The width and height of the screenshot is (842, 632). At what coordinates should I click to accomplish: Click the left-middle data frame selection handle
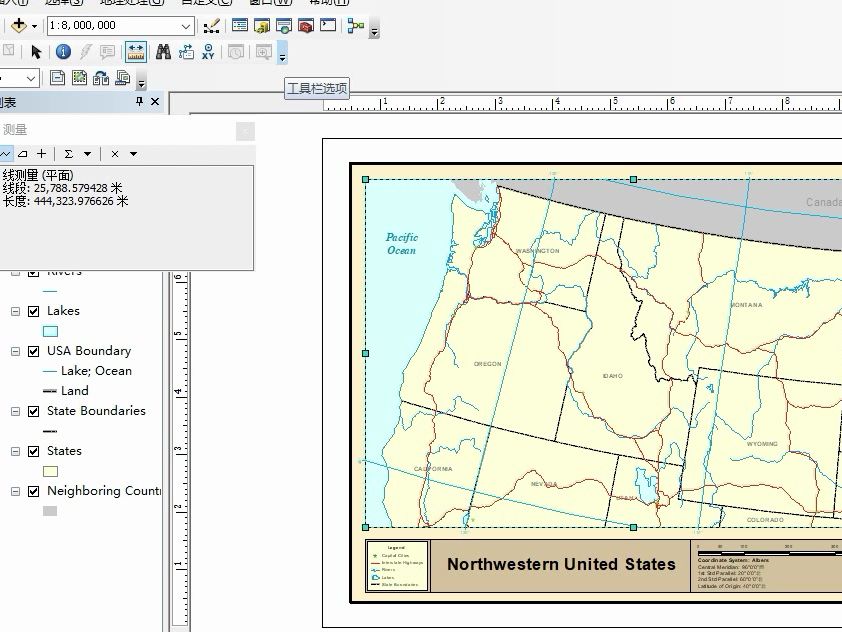366,353
